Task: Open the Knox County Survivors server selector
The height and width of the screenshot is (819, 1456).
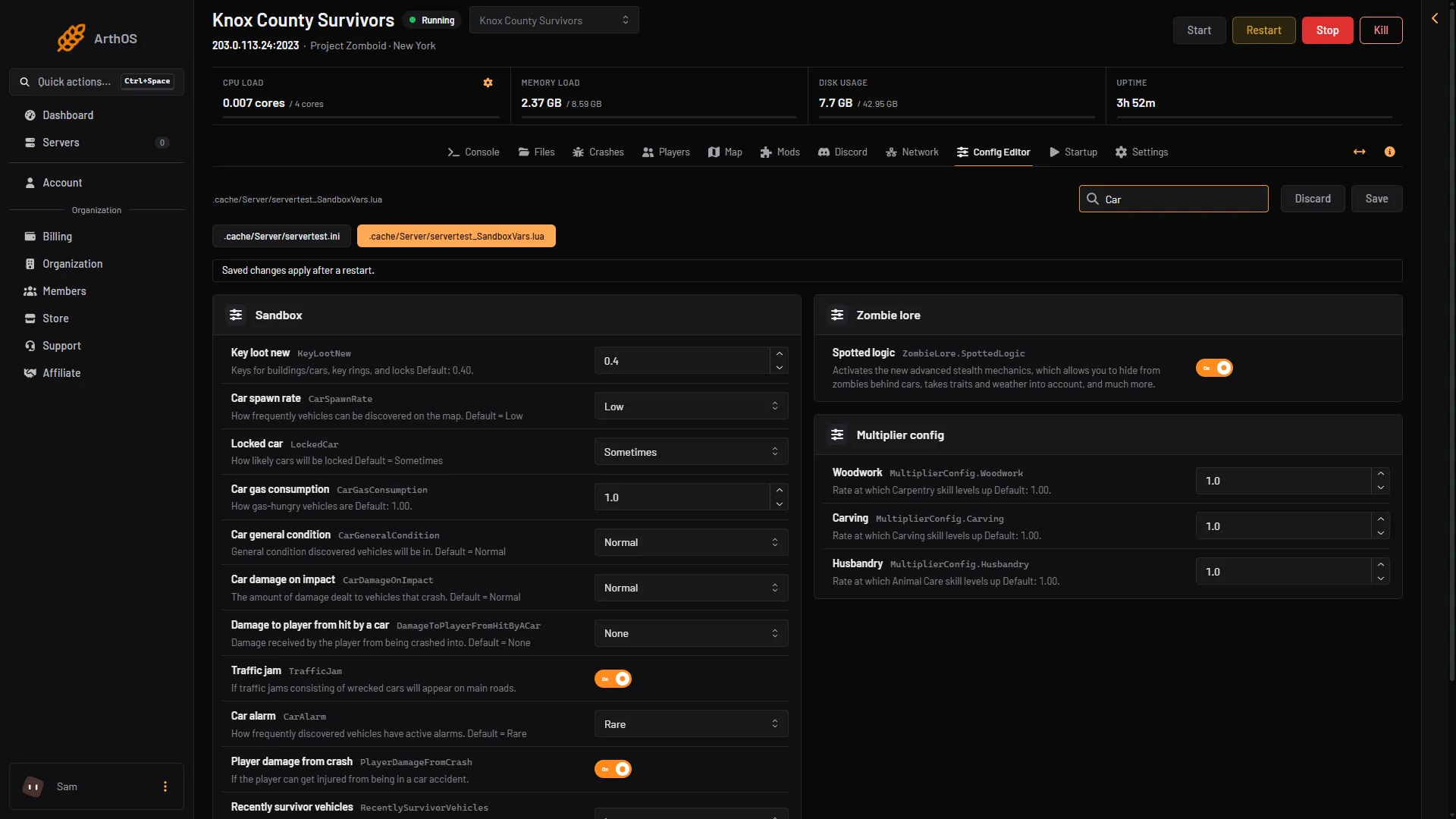Action: pyautogui.click(x=554, y=20)
